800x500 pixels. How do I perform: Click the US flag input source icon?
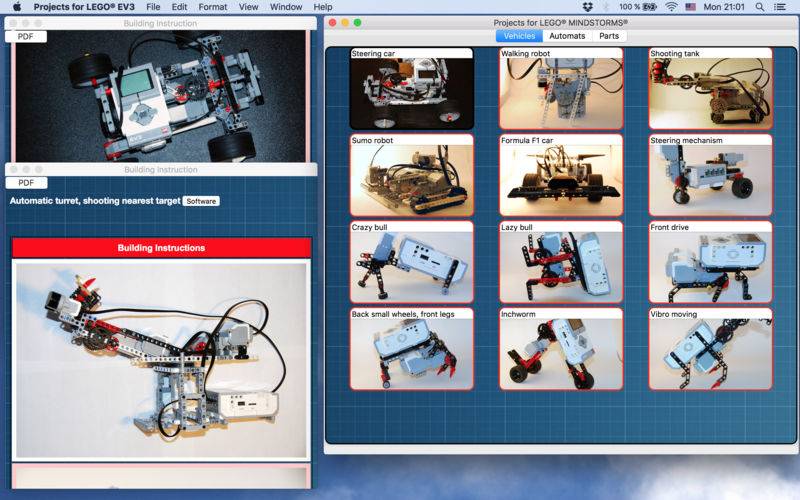[x=690, y=7]
